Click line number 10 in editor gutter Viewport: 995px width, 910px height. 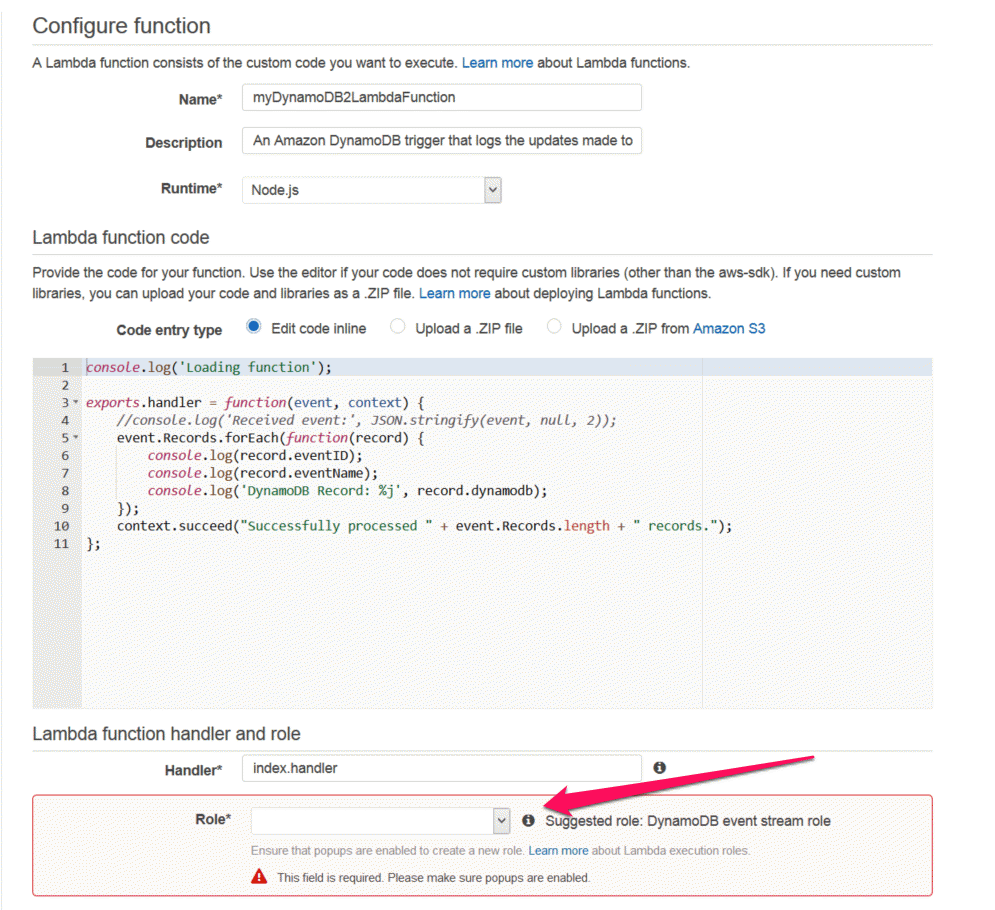(62, 526)
